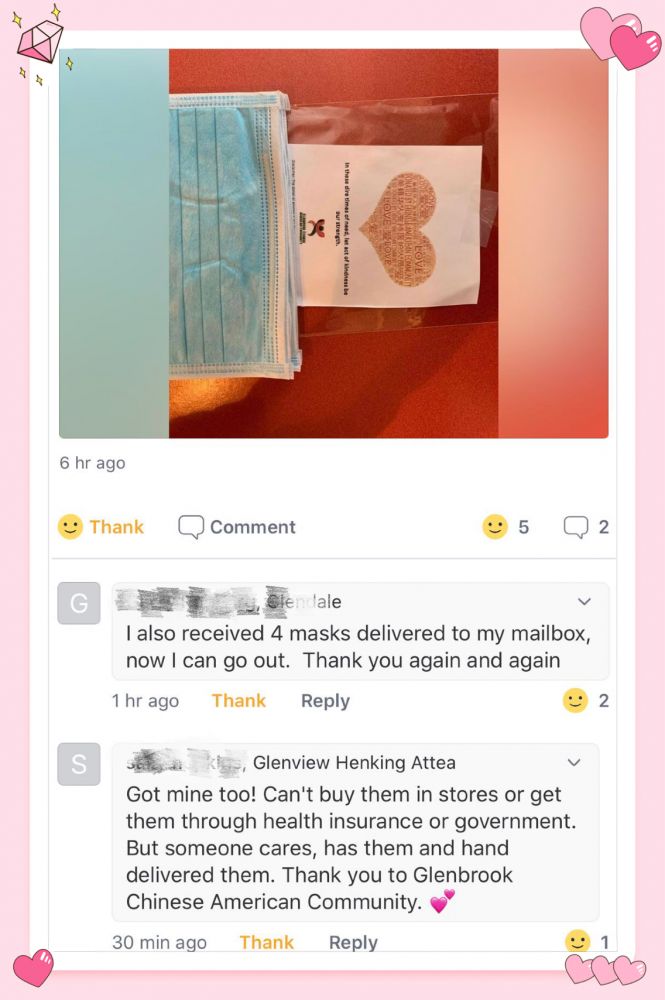Reply to the comment posted 30 min ago
Screen dimensions: 665x1000
click(x=353, y=942)
